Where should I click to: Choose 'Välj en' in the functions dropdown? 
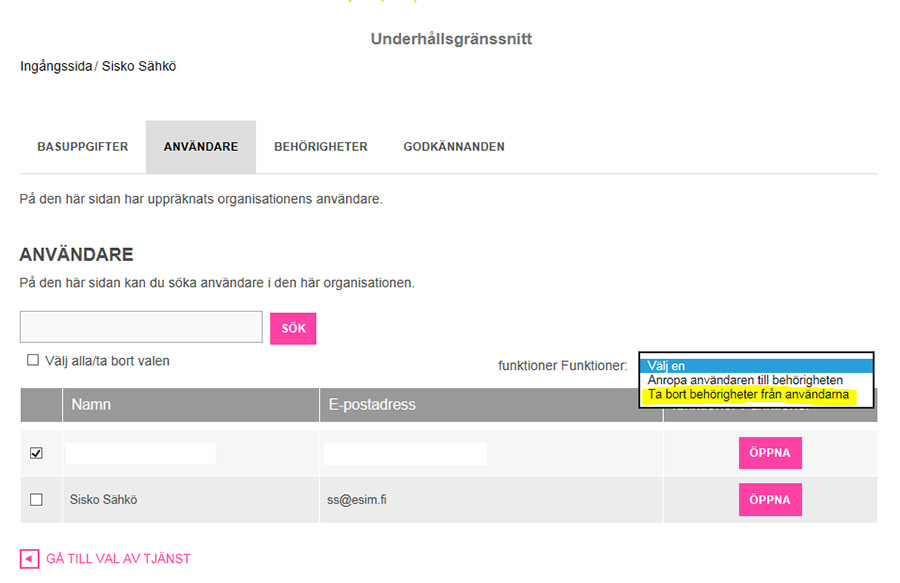pyautogui.click(x=756, y=366)
